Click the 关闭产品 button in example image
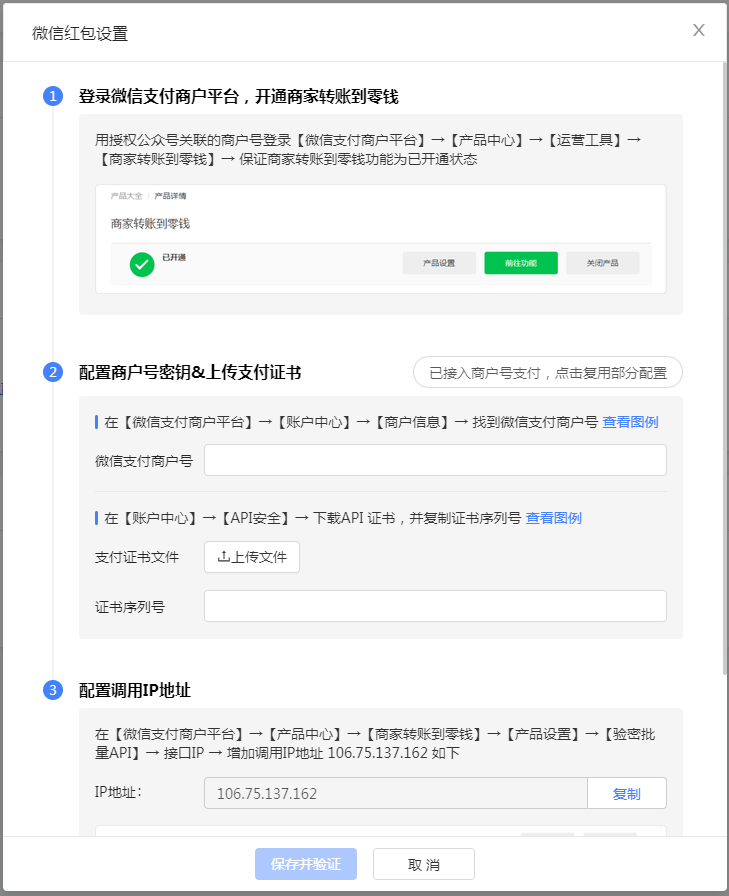Screen dimensions: 729x896 click(602, 263)
